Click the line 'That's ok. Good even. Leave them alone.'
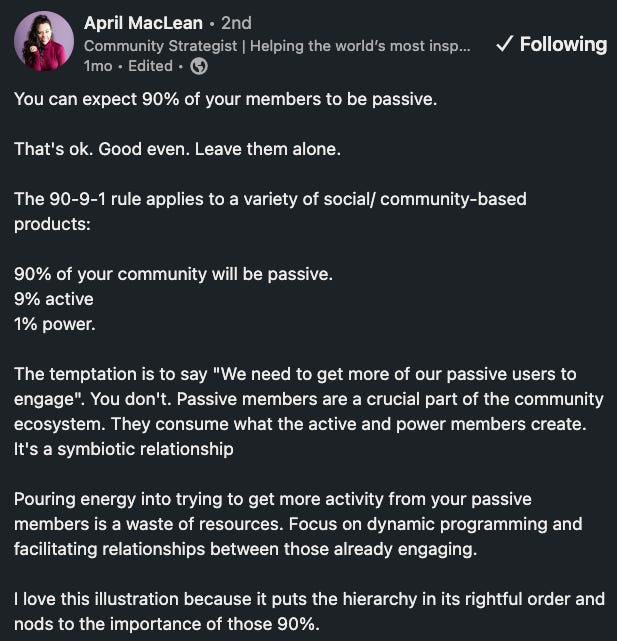 pos(177,149)
